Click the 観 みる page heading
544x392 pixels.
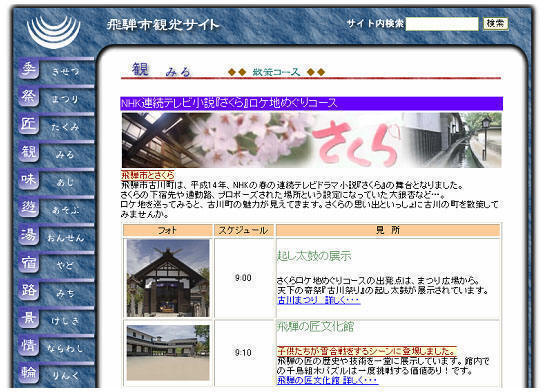(161, 70)
